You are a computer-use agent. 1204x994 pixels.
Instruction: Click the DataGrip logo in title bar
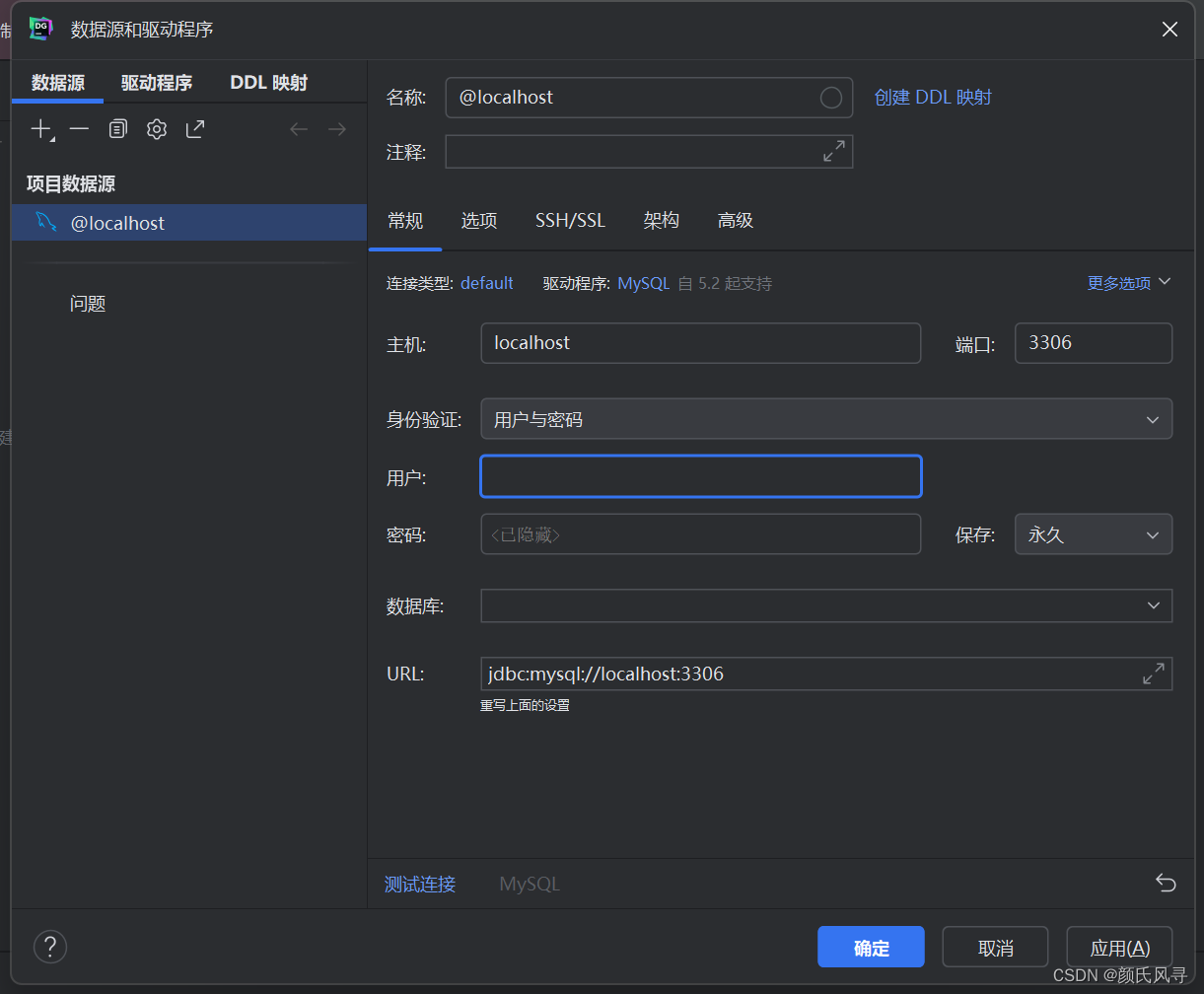click(x=40, y=29)
